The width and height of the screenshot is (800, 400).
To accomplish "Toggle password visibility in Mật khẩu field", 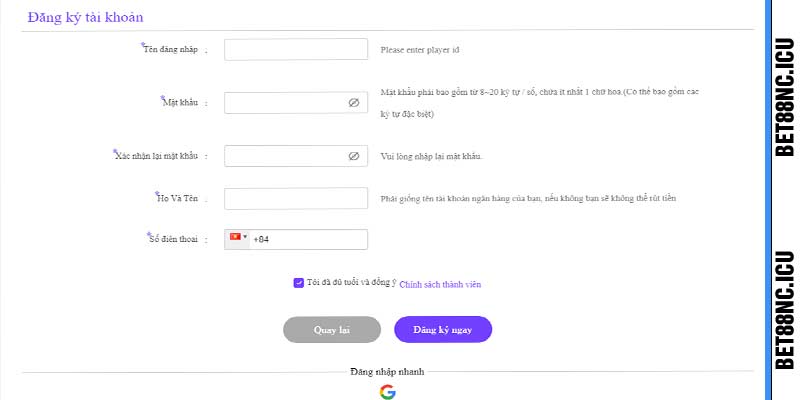I will tap(354, 103).
